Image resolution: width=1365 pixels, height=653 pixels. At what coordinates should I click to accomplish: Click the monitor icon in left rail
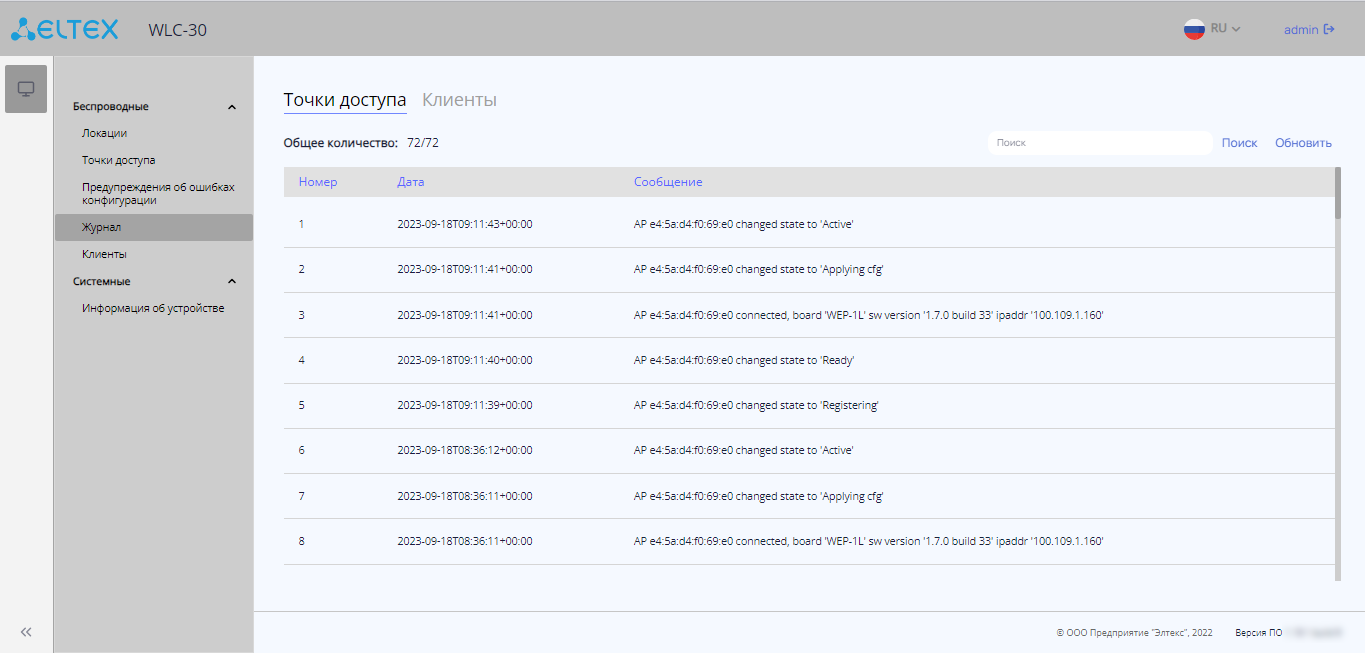(x=26, y=89)
